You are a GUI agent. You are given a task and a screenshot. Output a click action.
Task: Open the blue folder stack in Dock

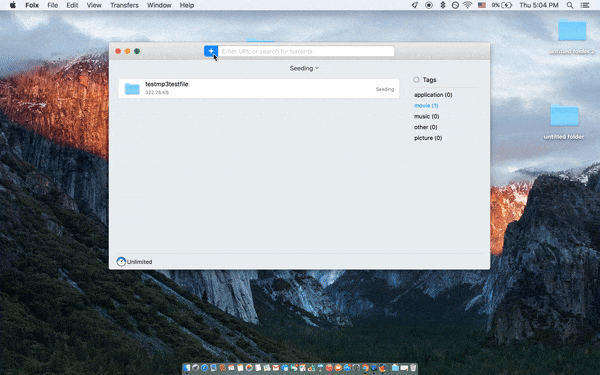(x=395, y=368)
